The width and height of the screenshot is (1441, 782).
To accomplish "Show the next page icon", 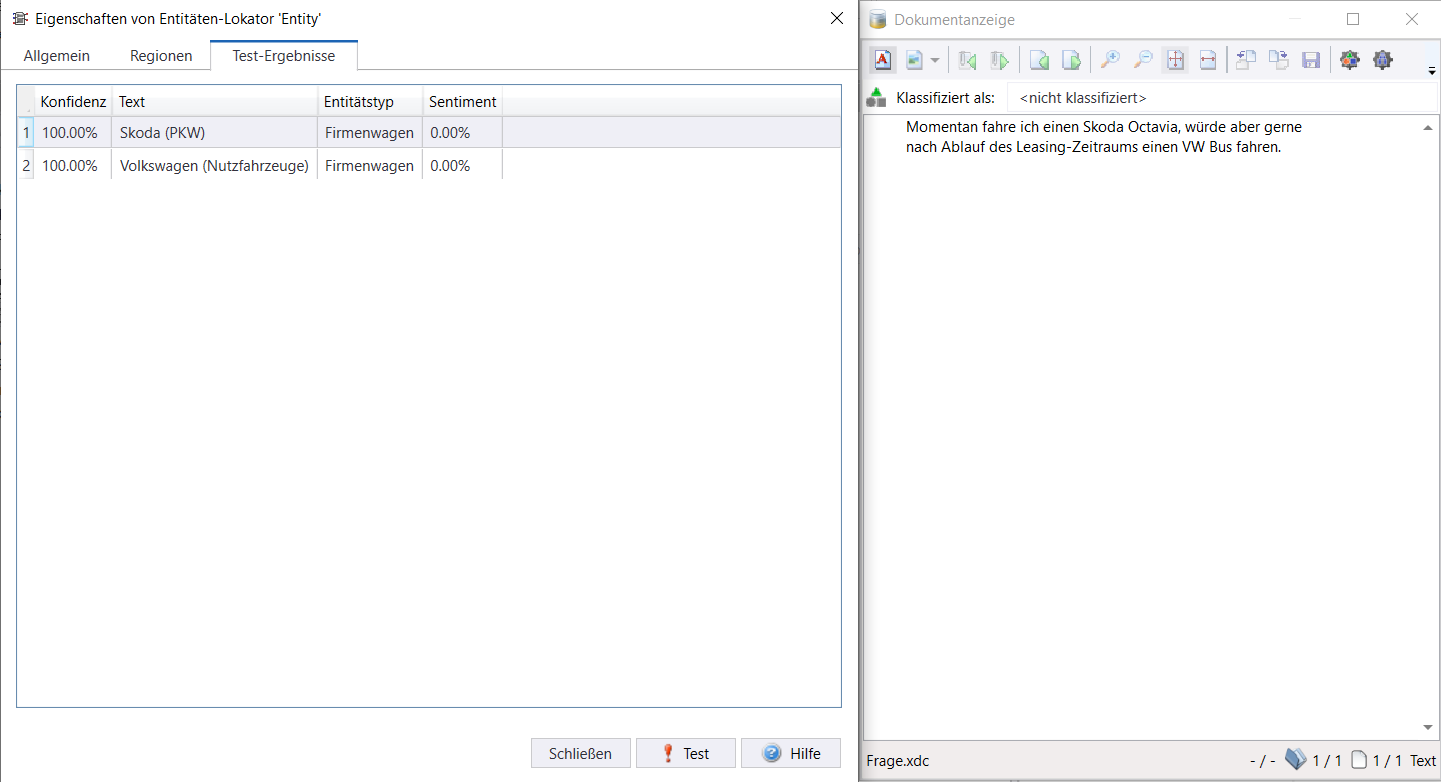I will [1071, 61].
